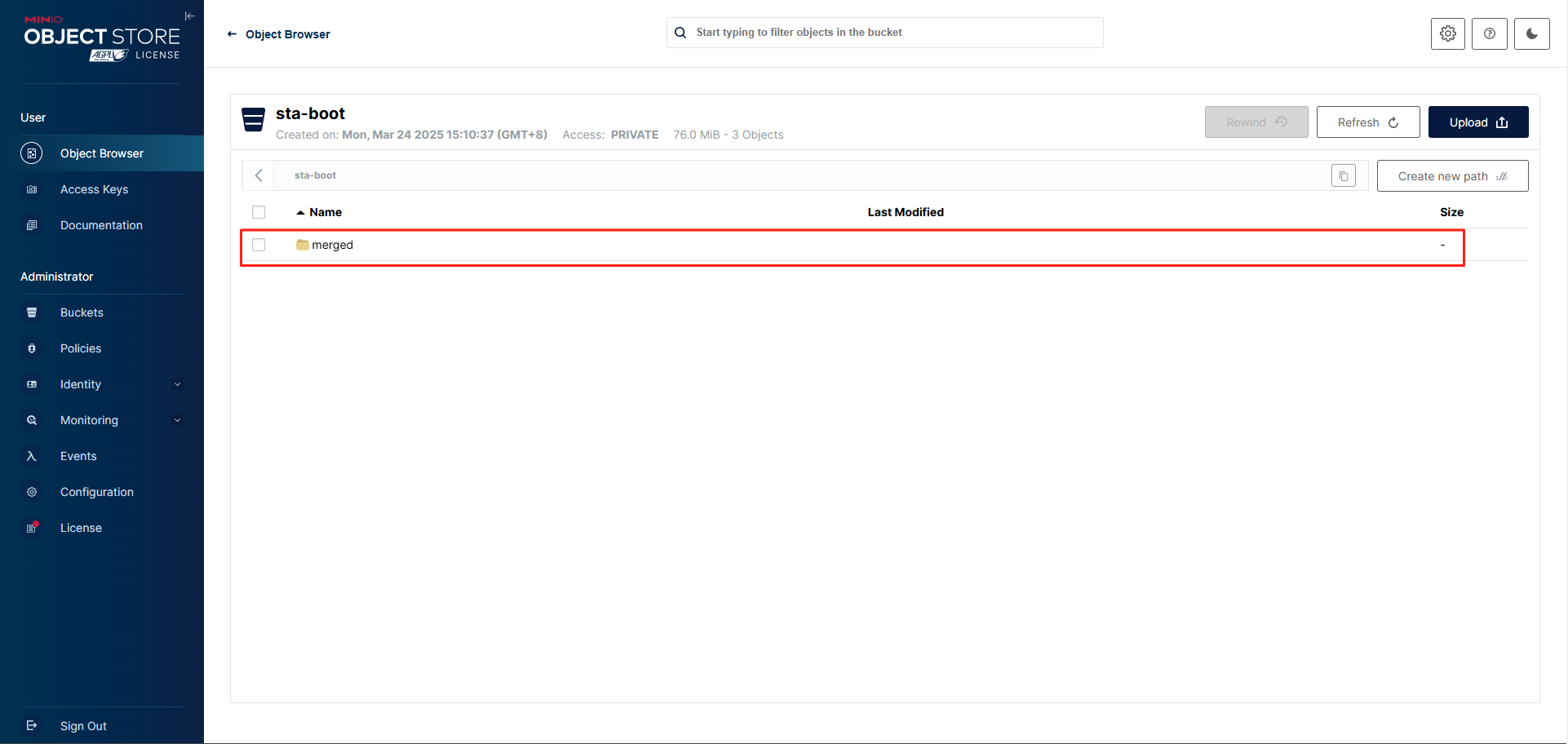Click the merged folder icon
The width and height of the screenshot is (1568, 744).
click(303, 245)
